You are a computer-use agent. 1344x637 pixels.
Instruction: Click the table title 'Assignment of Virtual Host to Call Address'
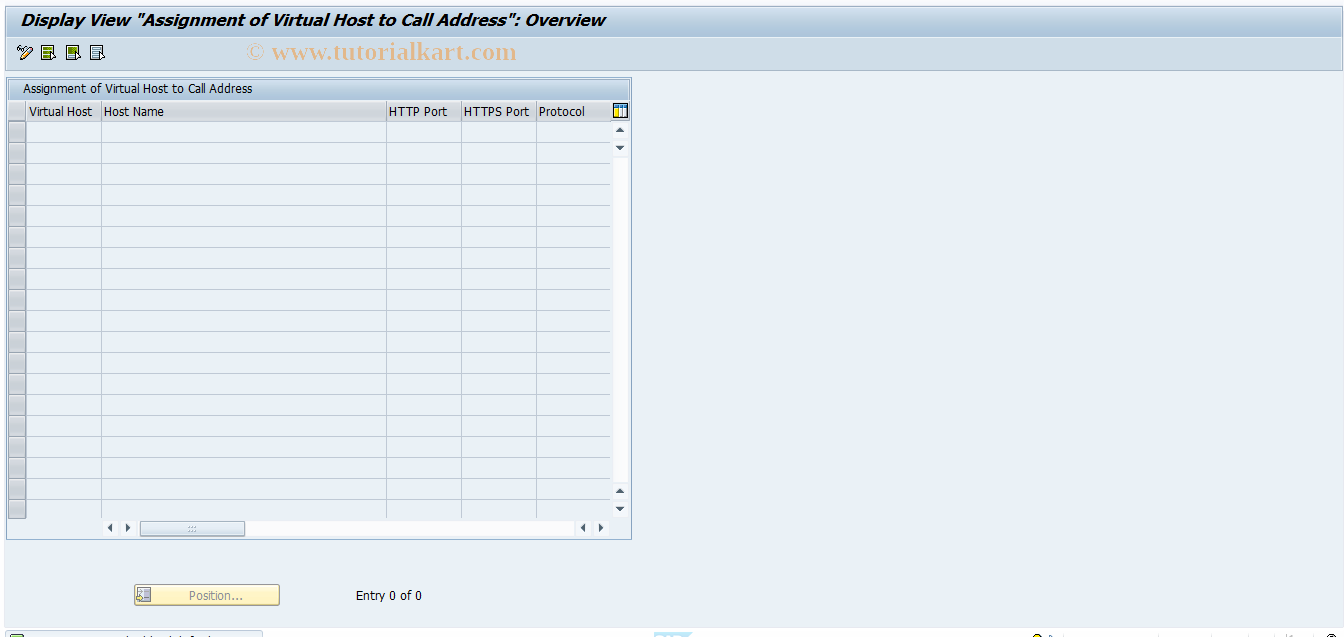(x=138, y=89)
